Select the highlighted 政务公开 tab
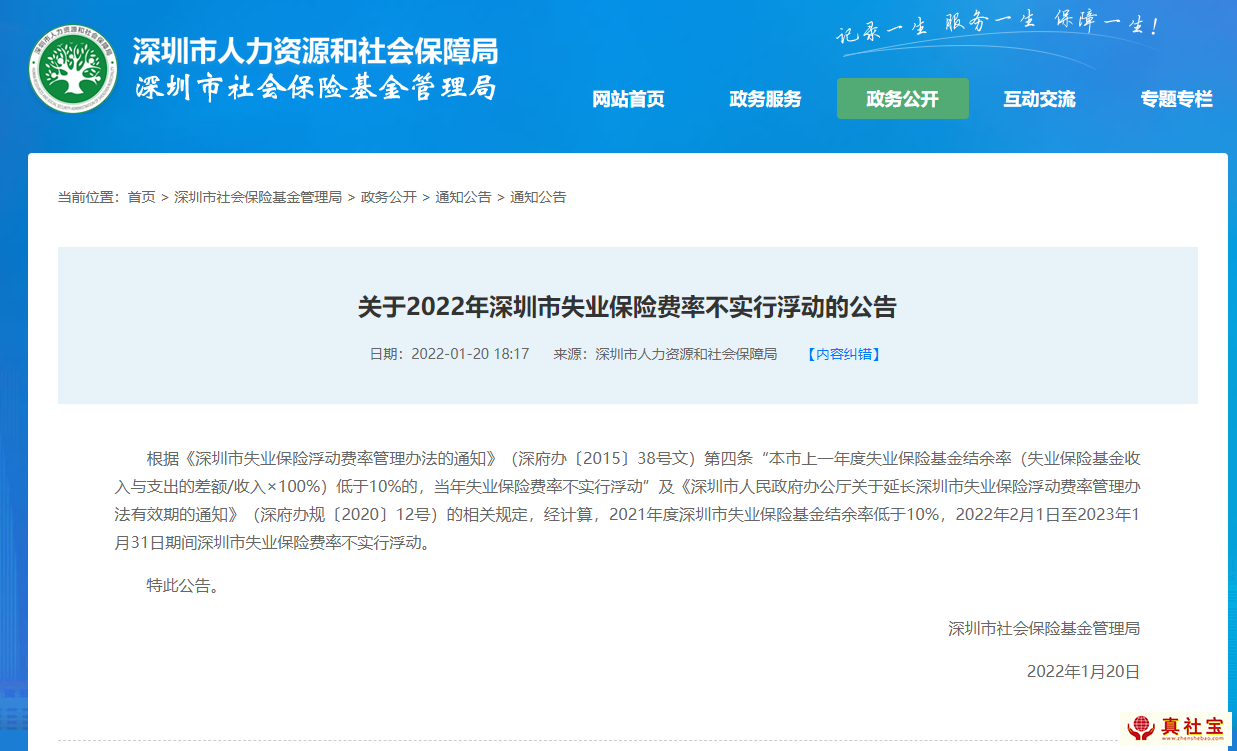The width and height of the screenshot is (1237, 751). click(x=903, y=99)
